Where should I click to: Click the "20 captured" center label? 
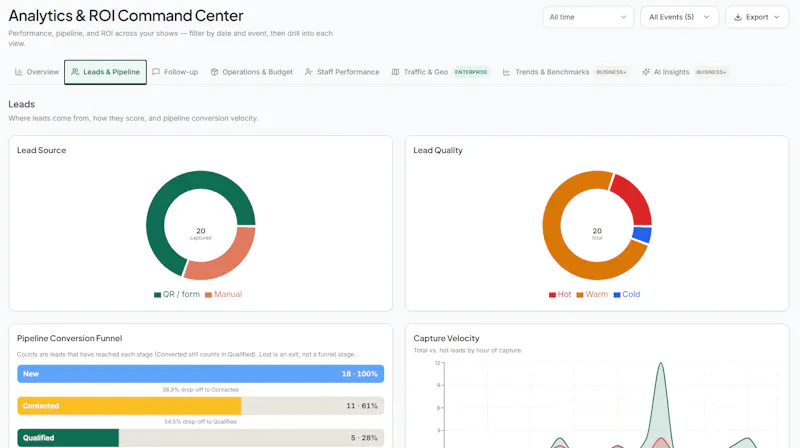(x=201, y=234)
